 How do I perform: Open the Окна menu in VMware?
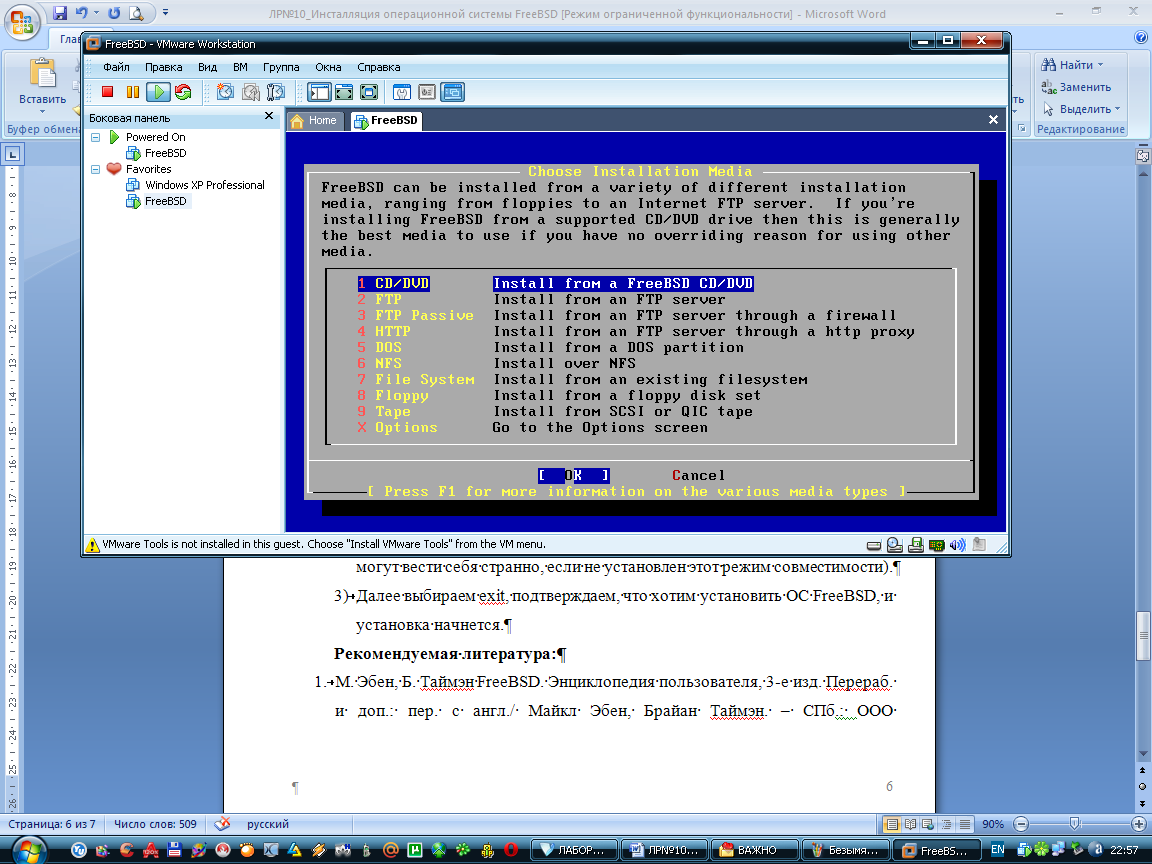pyautogui.click(x=328, y=67)
